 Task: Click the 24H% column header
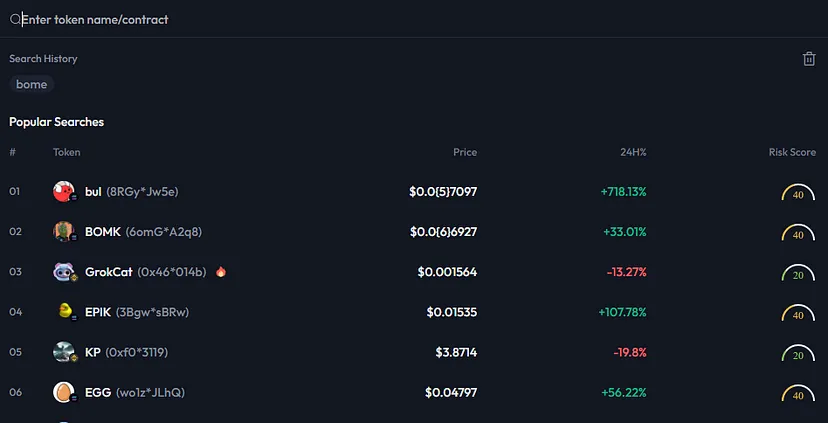tap(633, 152)
